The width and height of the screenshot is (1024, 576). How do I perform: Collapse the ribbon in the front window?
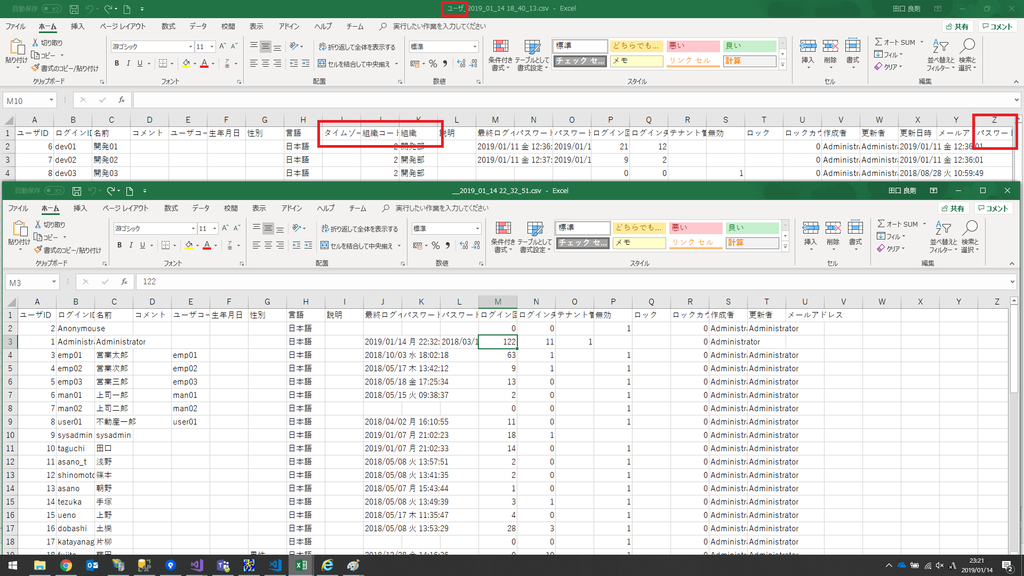(x=1012, y=263)
